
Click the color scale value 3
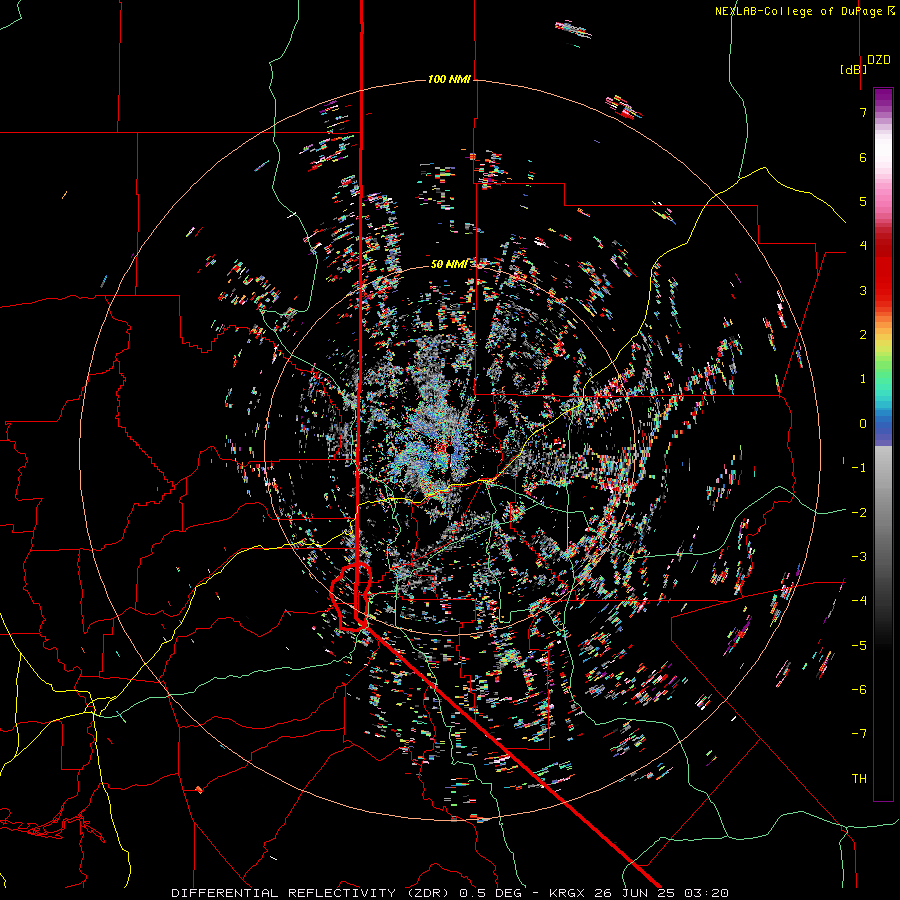[x=863, y=290]
